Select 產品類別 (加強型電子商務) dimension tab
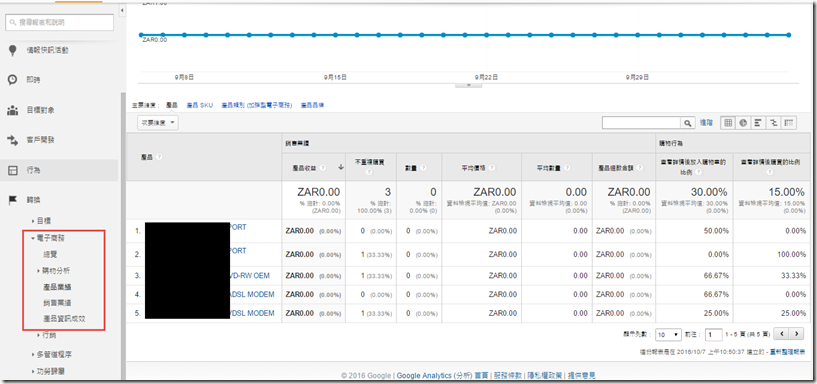 coord(257,105)
